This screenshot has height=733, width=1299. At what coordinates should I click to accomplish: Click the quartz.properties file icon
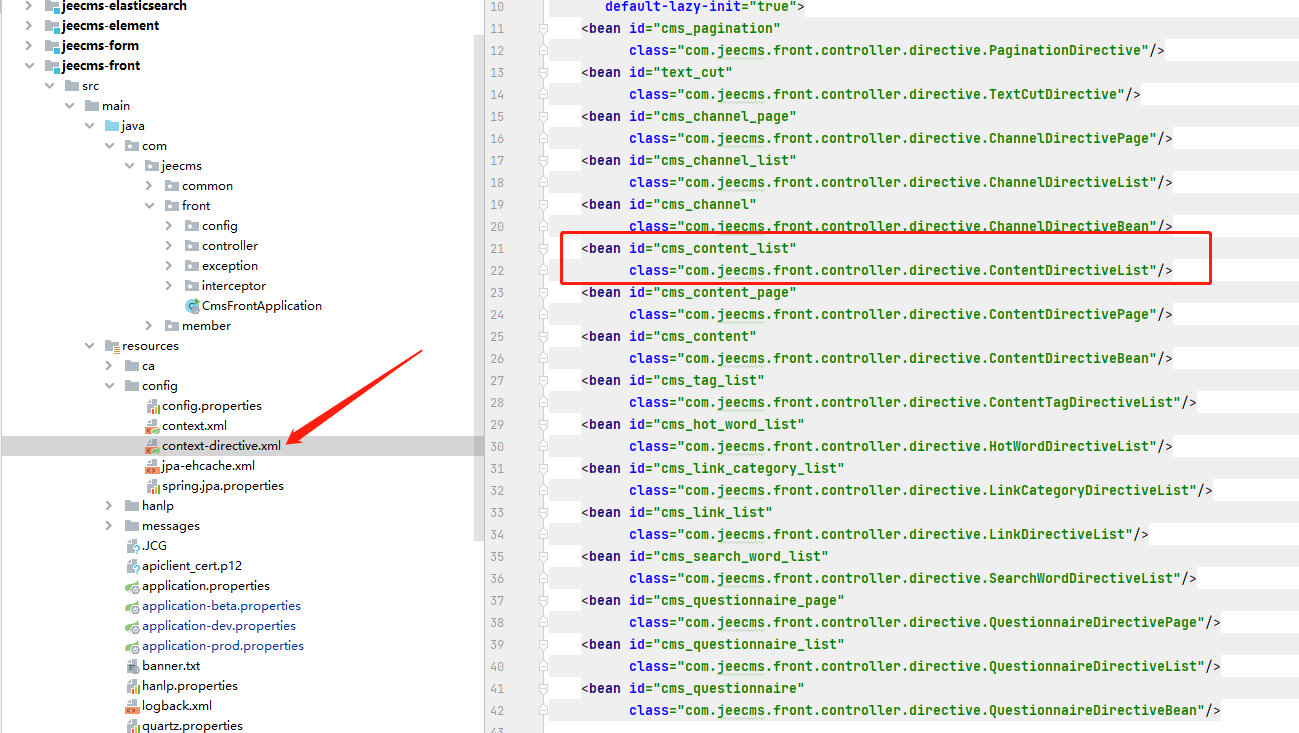click(133, 726)
